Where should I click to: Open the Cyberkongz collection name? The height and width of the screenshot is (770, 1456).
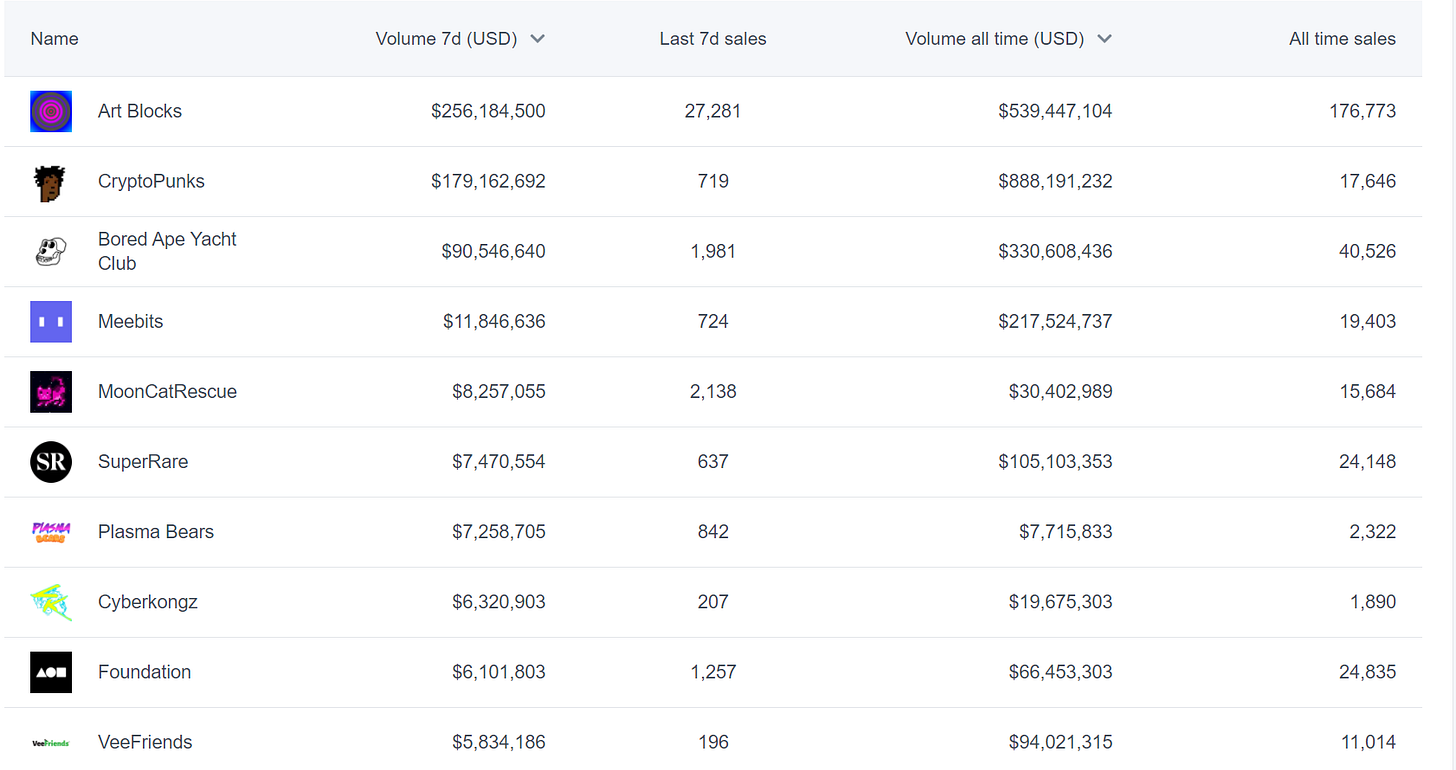point(148,601)
